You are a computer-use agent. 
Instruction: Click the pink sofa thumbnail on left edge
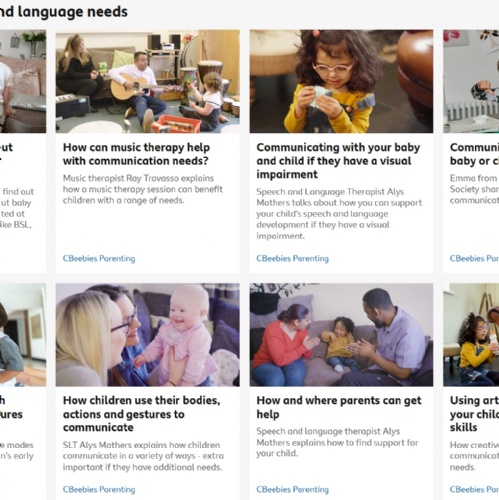tap(23, 81)
